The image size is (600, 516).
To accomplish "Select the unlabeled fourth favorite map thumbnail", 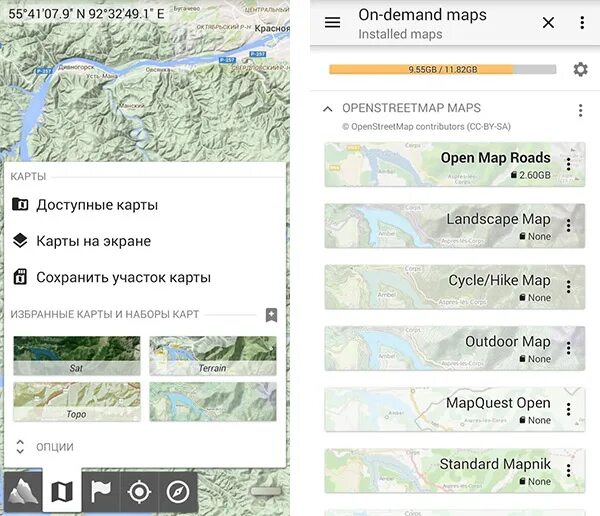I will tap(213, 402).
